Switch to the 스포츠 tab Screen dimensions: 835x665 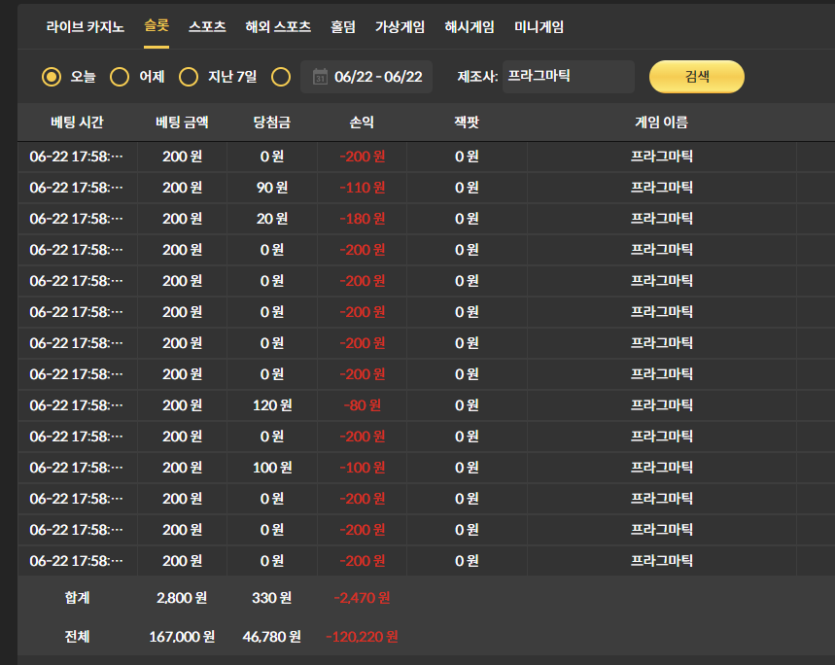[207, 27]
